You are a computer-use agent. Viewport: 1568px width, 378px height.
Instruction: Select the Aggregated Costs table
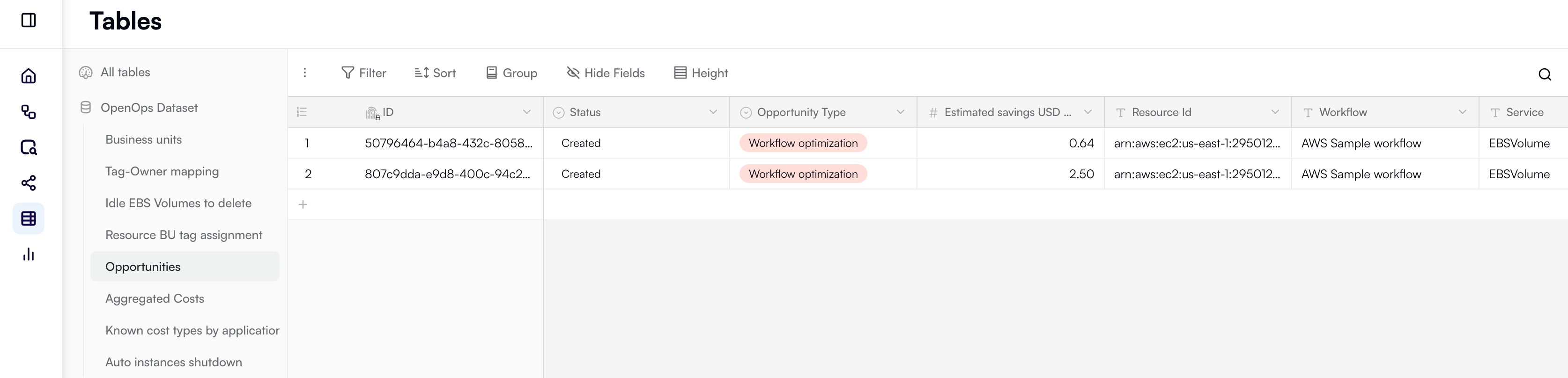(x=155, y=298)
